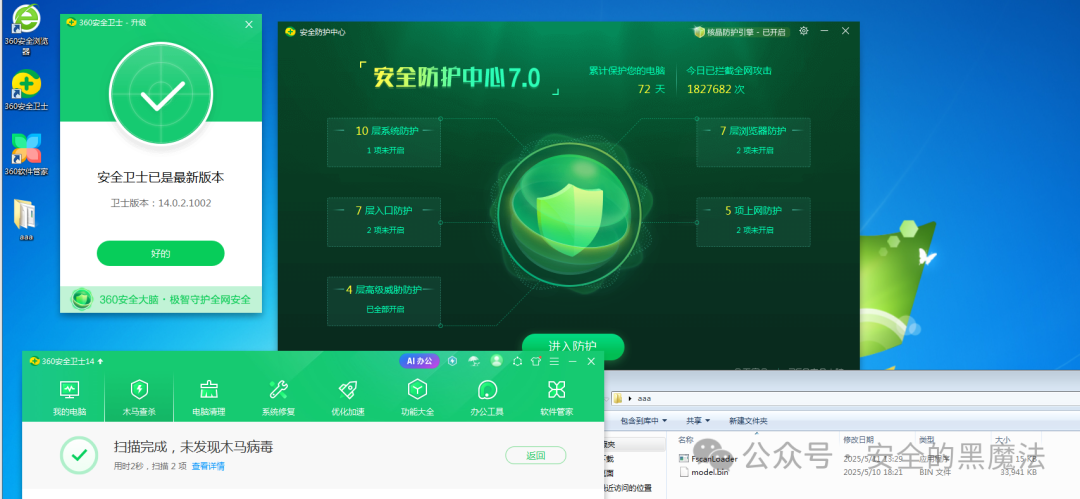Click the aaa address bar in Explorer

[x=847, y=398]
